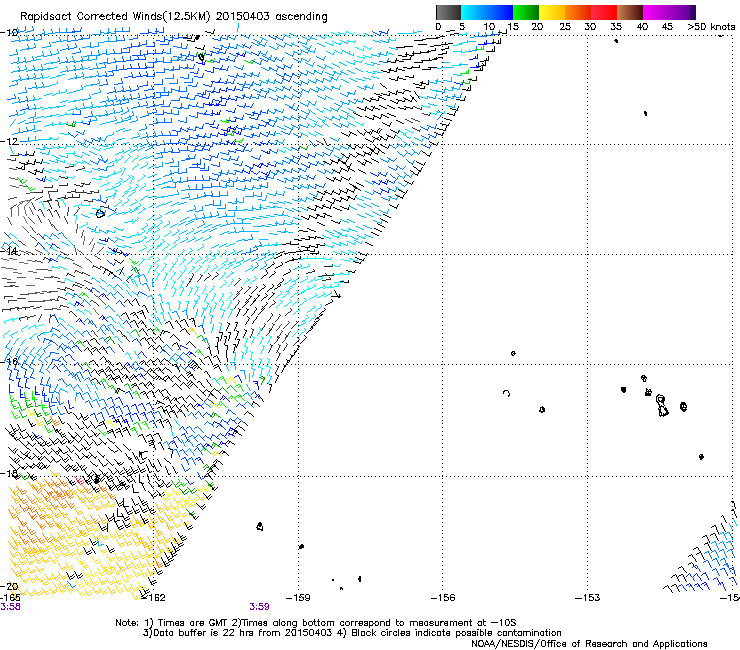Click the '30' legend speed label
This screenshot has height=650, width=740.
[590, 27]
